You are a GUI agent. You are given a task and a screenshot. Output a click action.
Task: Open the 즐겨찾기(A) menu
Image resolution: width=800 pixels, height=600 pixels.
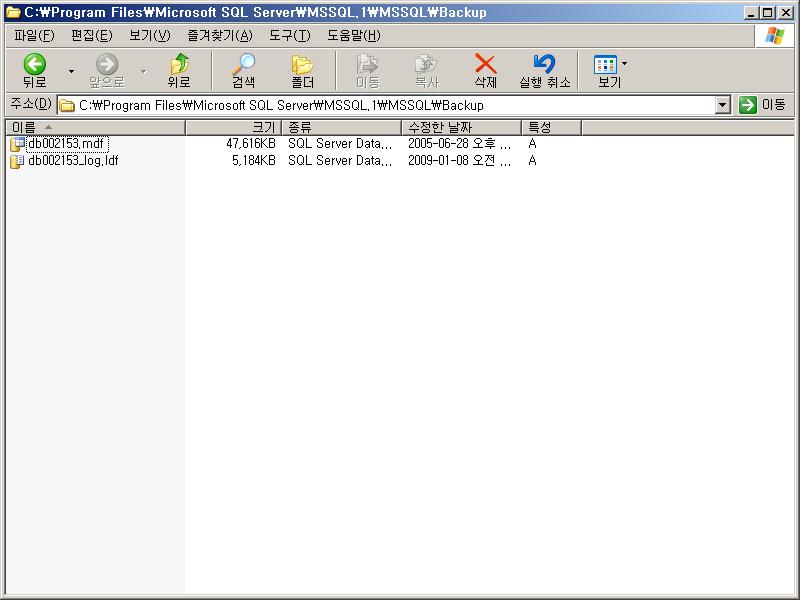(220, 35)
